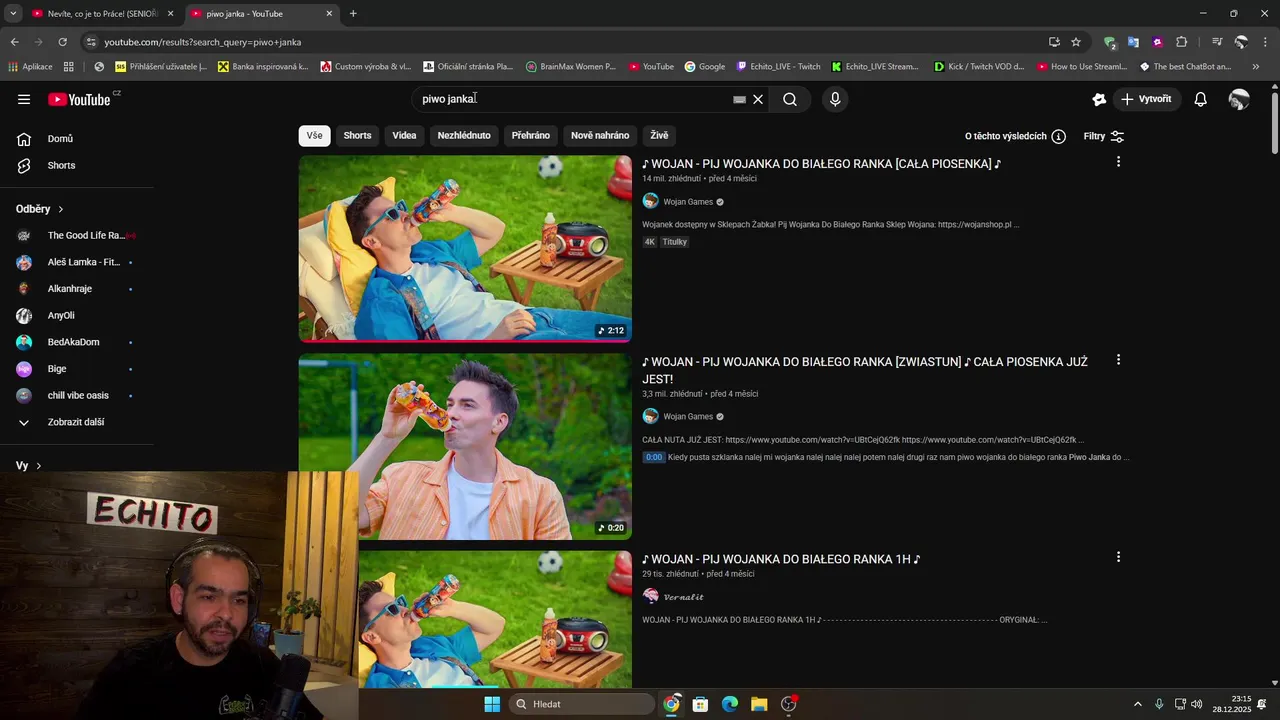
Task: Open the account avatar menu
Action: click(1239, 99)
